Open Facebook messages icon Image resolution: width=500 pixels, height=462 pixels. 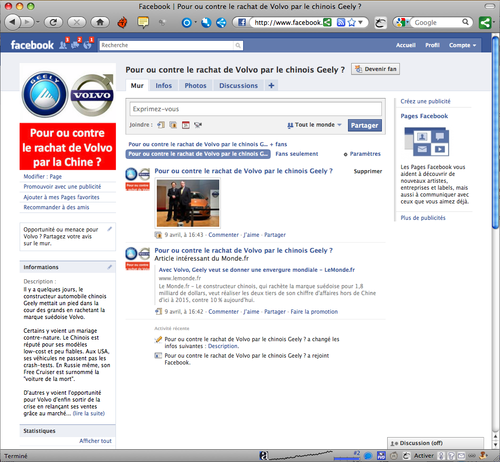75,45
